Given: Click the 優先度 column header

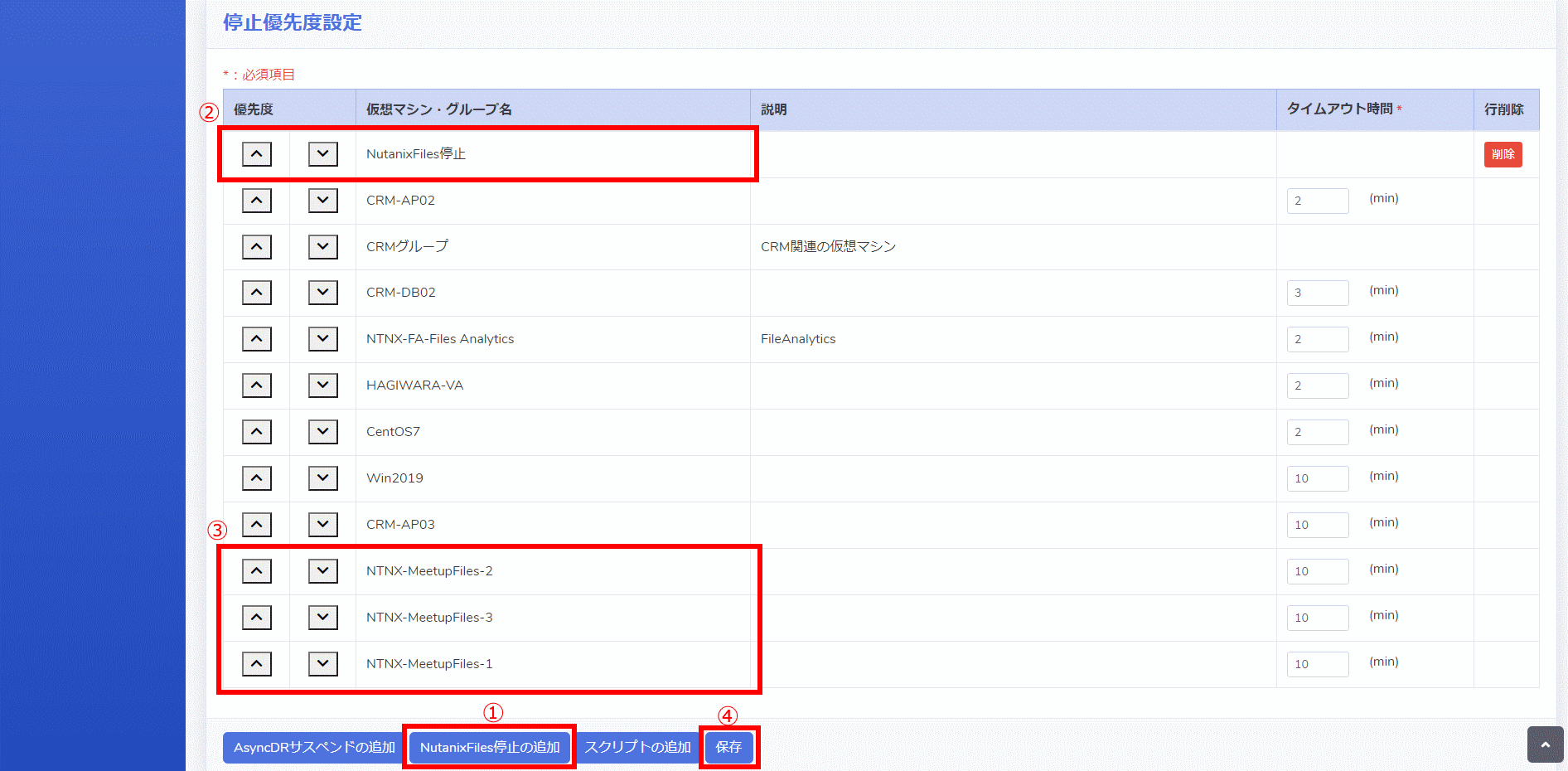Looking at the screenshot, I should 289,109.
